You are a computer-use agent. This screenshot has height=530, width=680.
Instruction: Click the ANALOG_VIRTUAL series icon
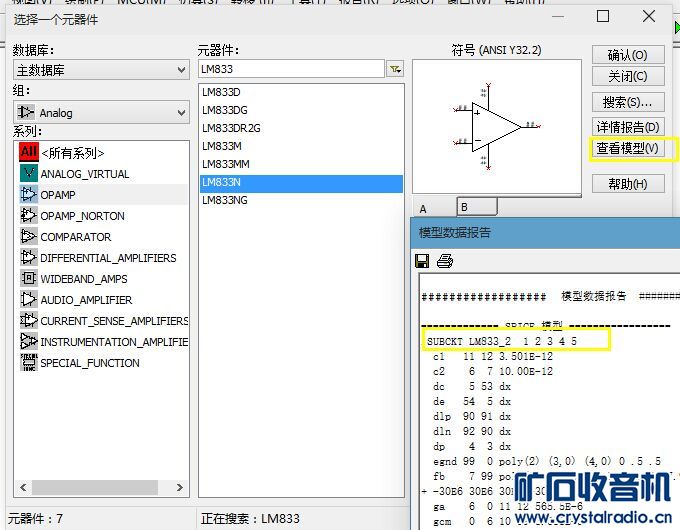29,173
